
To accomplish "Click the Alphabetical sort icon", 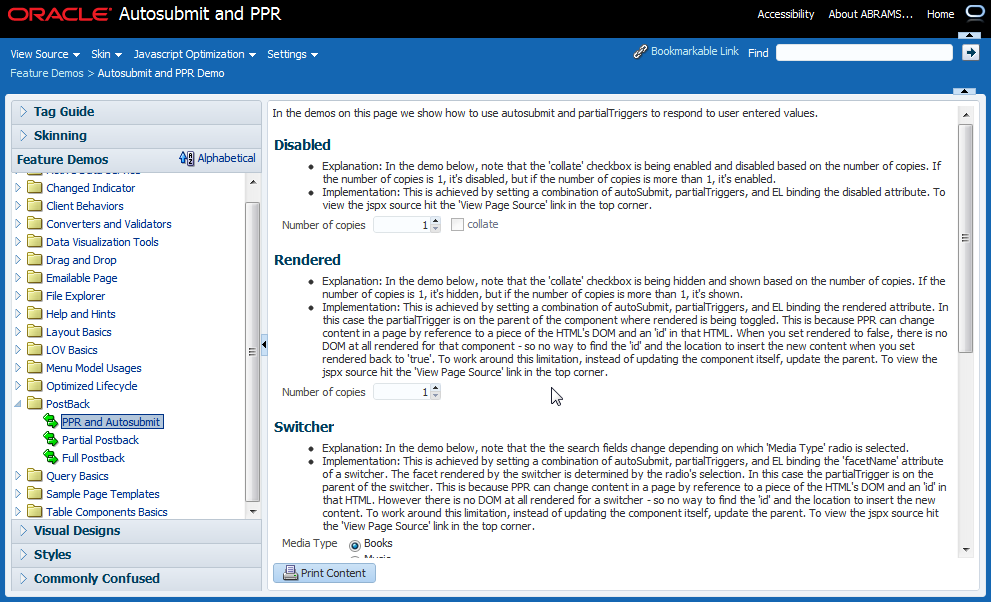I will (186, 159).
